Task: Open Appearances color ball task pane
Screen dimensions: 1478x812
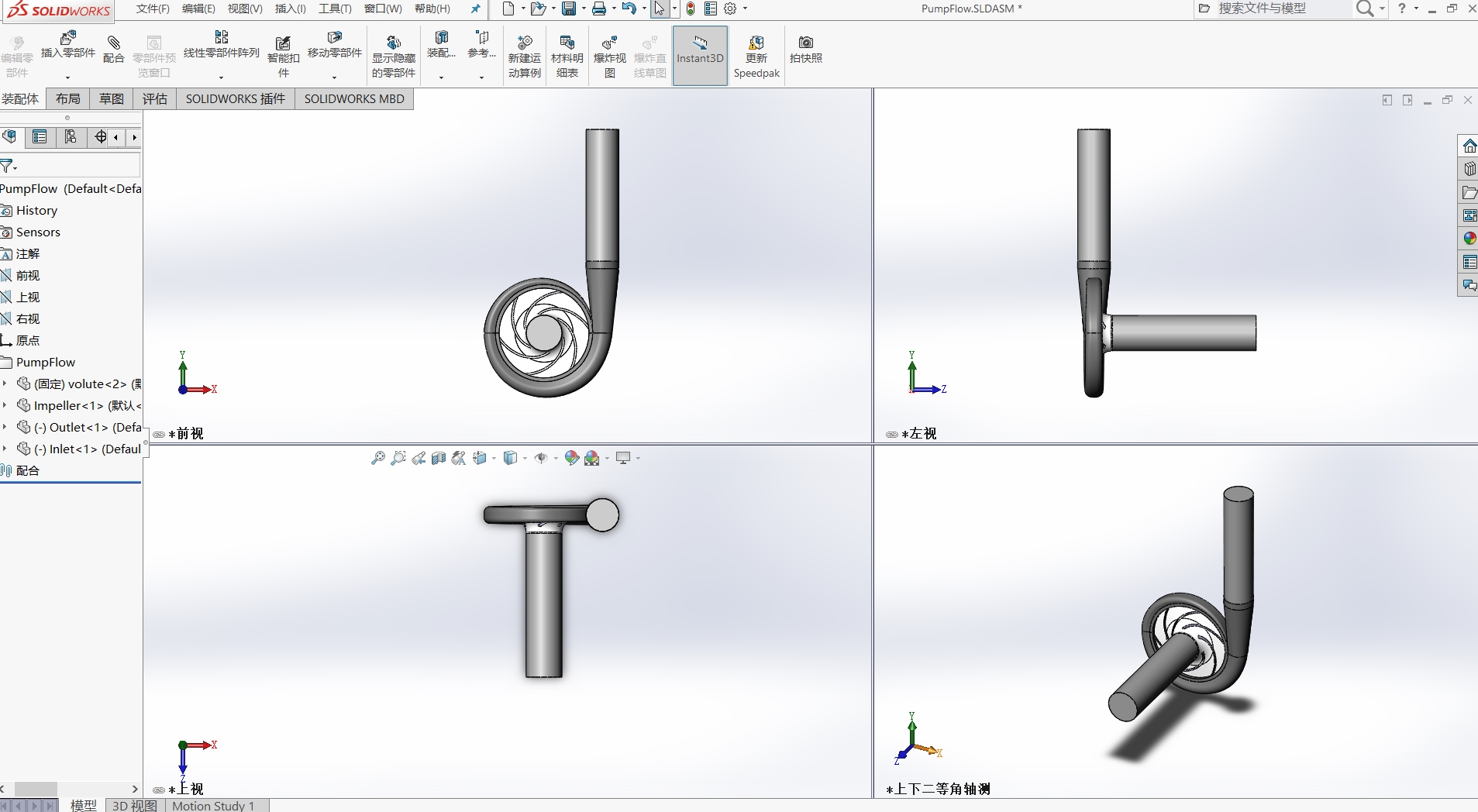Action: click(1469, 239)
